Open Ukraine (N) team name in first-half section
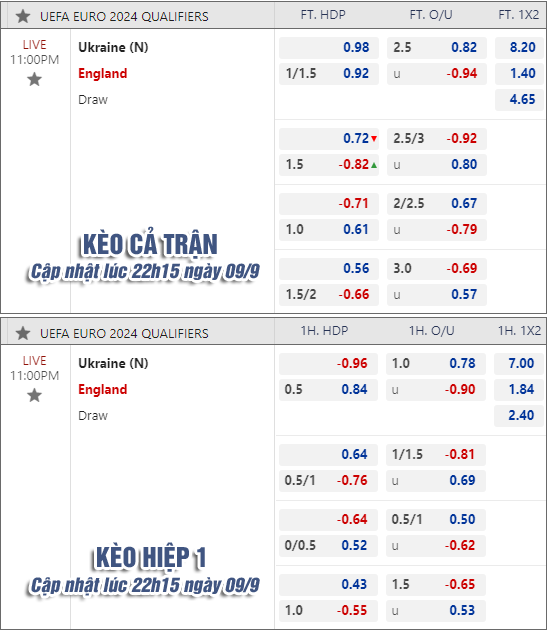The height and width of the screenshot is (630, 547). [113, 363]
